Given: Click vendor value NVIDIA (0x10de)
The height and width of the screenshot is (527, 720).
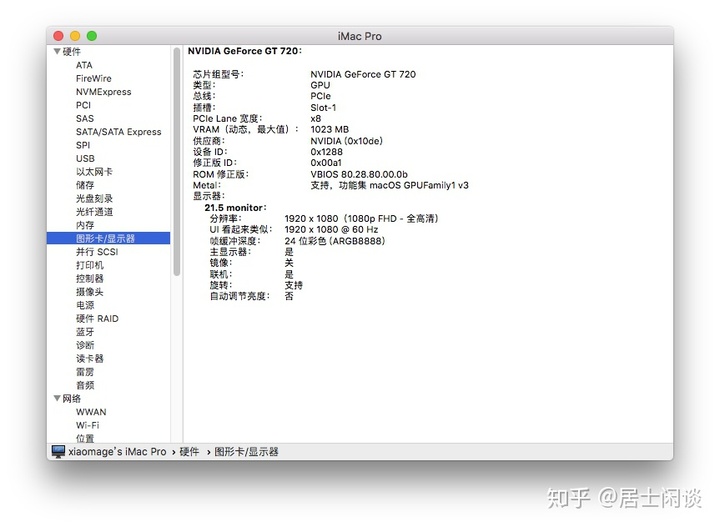Looking at the screenshot, I should click(x=346, y=141).
